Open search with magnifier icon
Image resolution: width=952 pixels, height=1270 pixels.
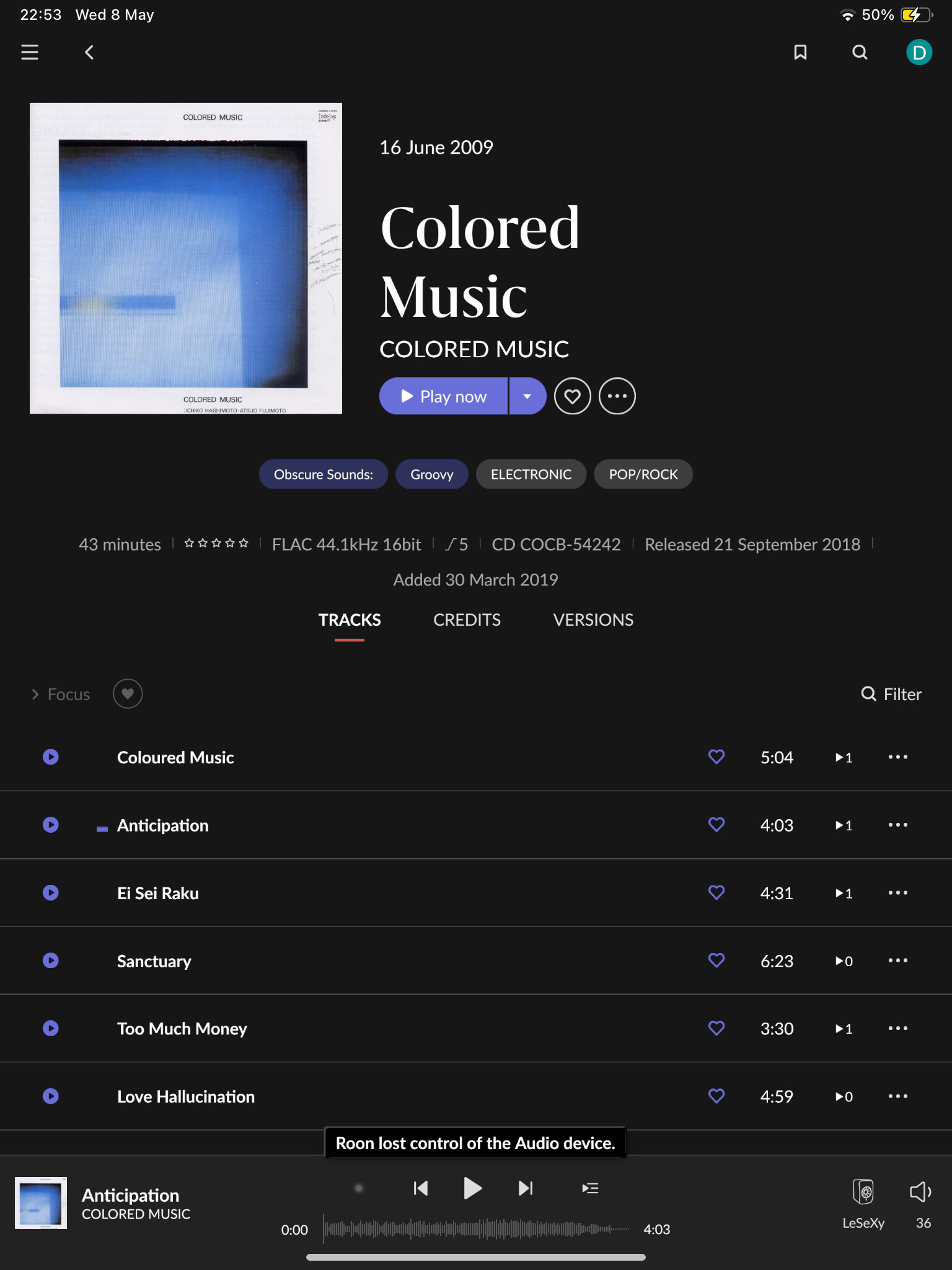(860, 52)
